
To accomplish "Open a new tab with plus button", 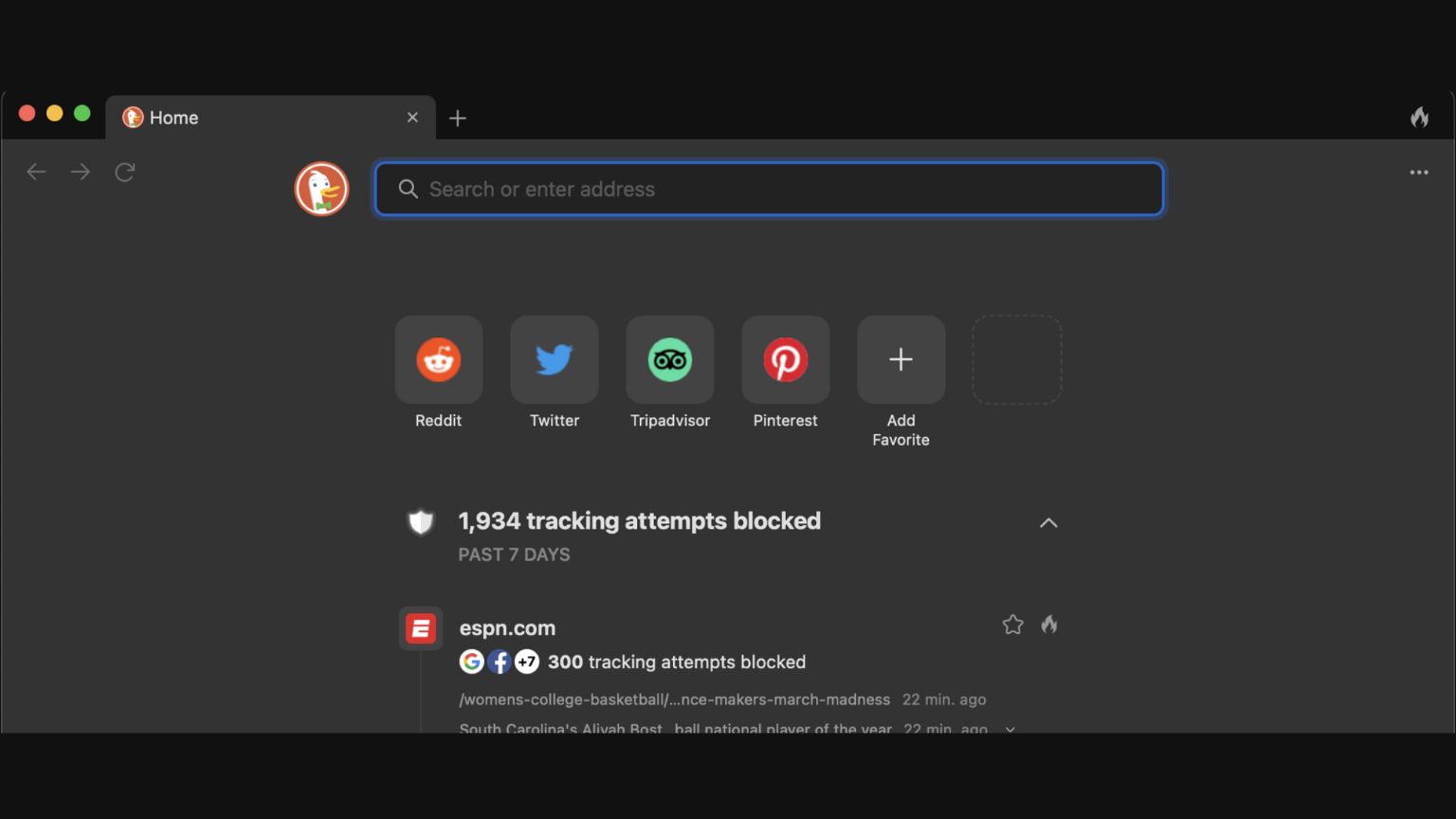I will click(458, 118).
